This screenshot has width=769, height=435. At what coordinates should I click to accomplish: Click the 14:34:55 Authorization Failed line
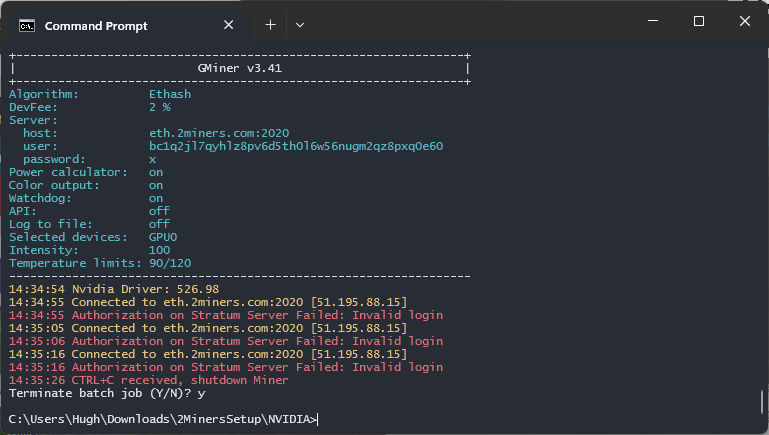(226, 315)
